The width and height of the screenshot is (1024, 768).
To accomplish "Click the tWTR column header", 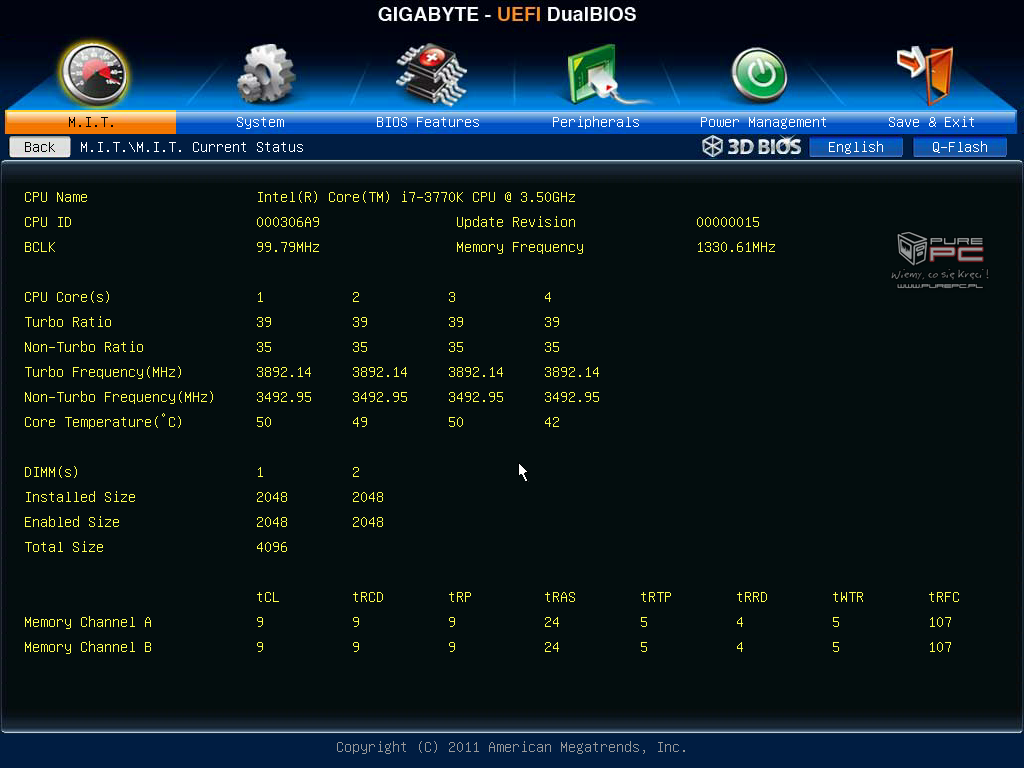I will 848,597.
